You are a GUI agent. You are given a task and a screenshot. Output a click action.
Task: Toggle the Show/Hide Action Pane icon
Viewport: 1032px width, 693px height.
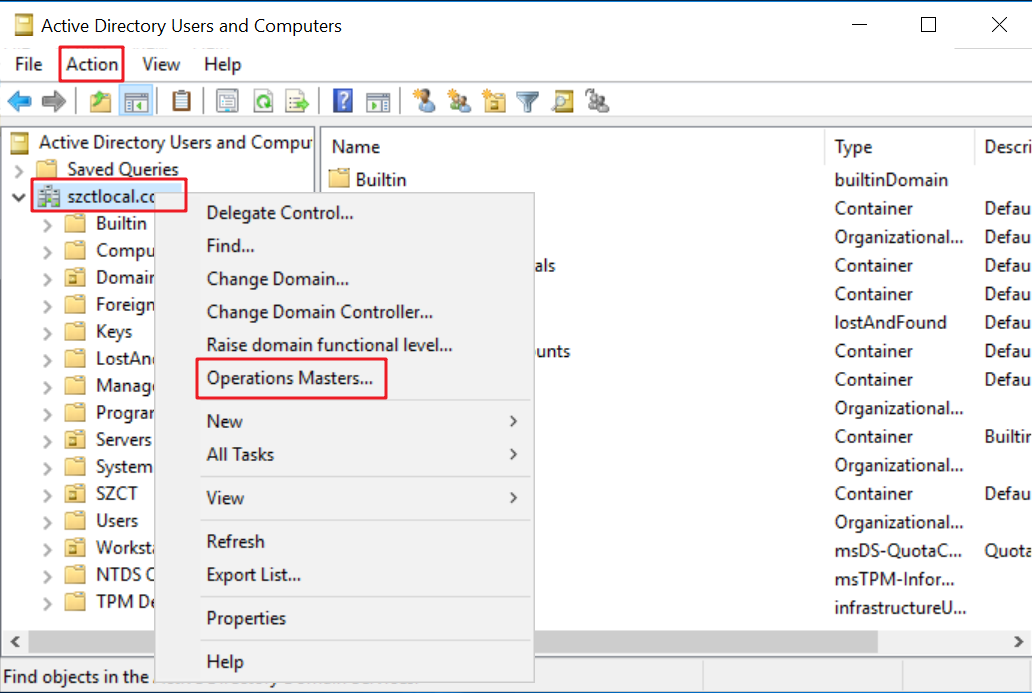[x=378, y=101]
